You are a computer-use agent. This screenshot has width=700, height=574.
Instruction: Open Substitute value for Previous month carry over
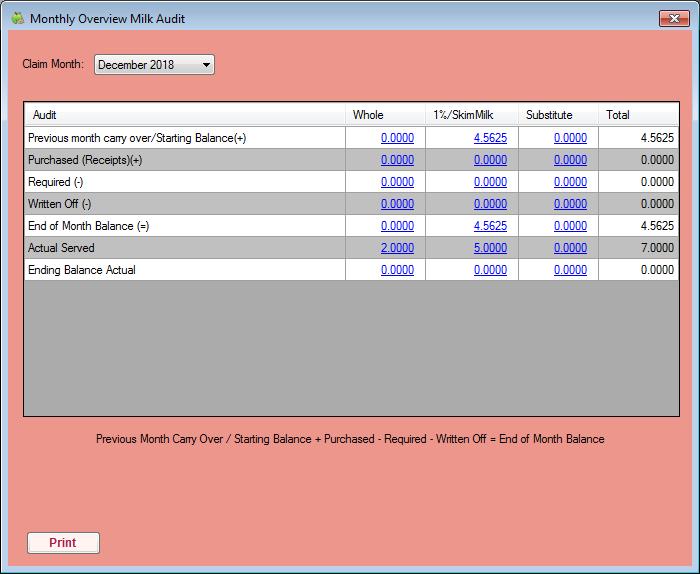coord(570,138)
